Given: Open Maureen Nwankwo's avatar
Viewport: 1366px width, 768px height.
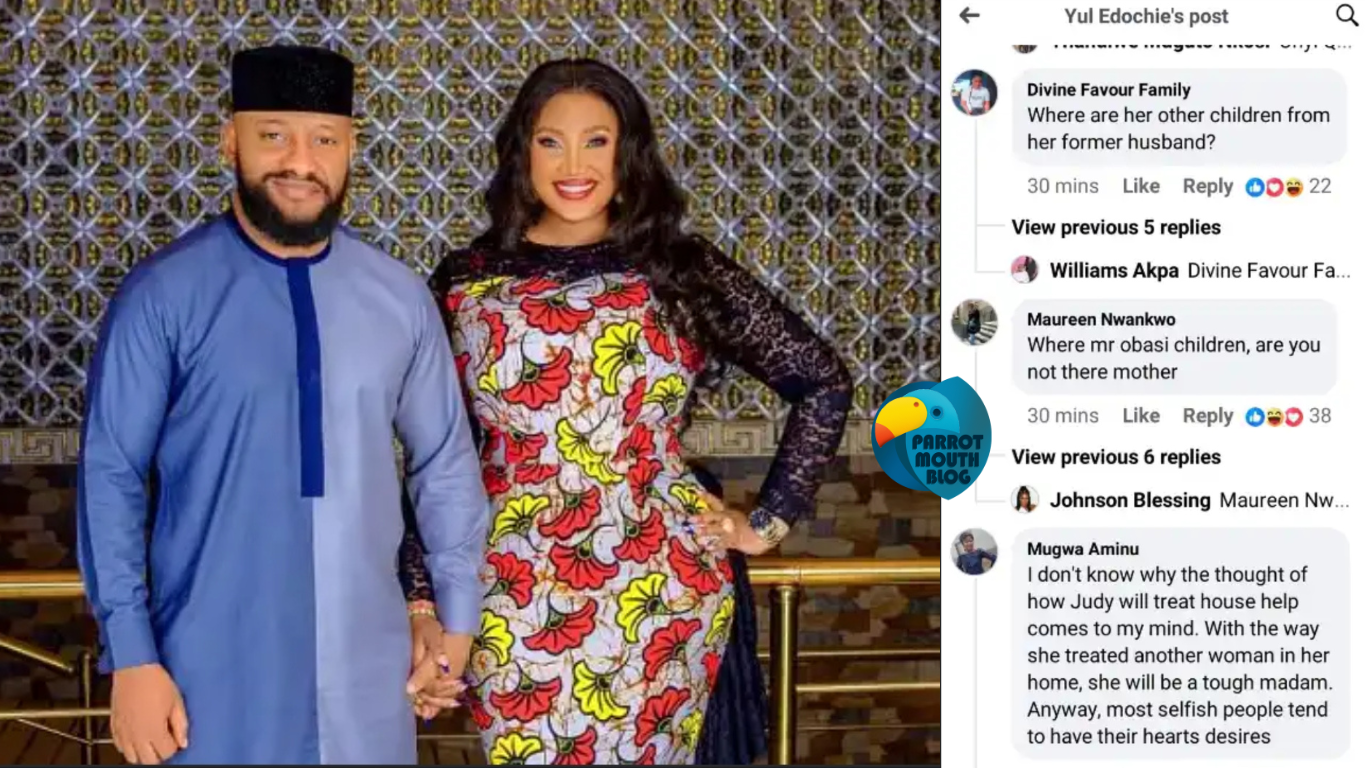Looking at the screenshot, I should pyautogui.click(x=974, y=322).
